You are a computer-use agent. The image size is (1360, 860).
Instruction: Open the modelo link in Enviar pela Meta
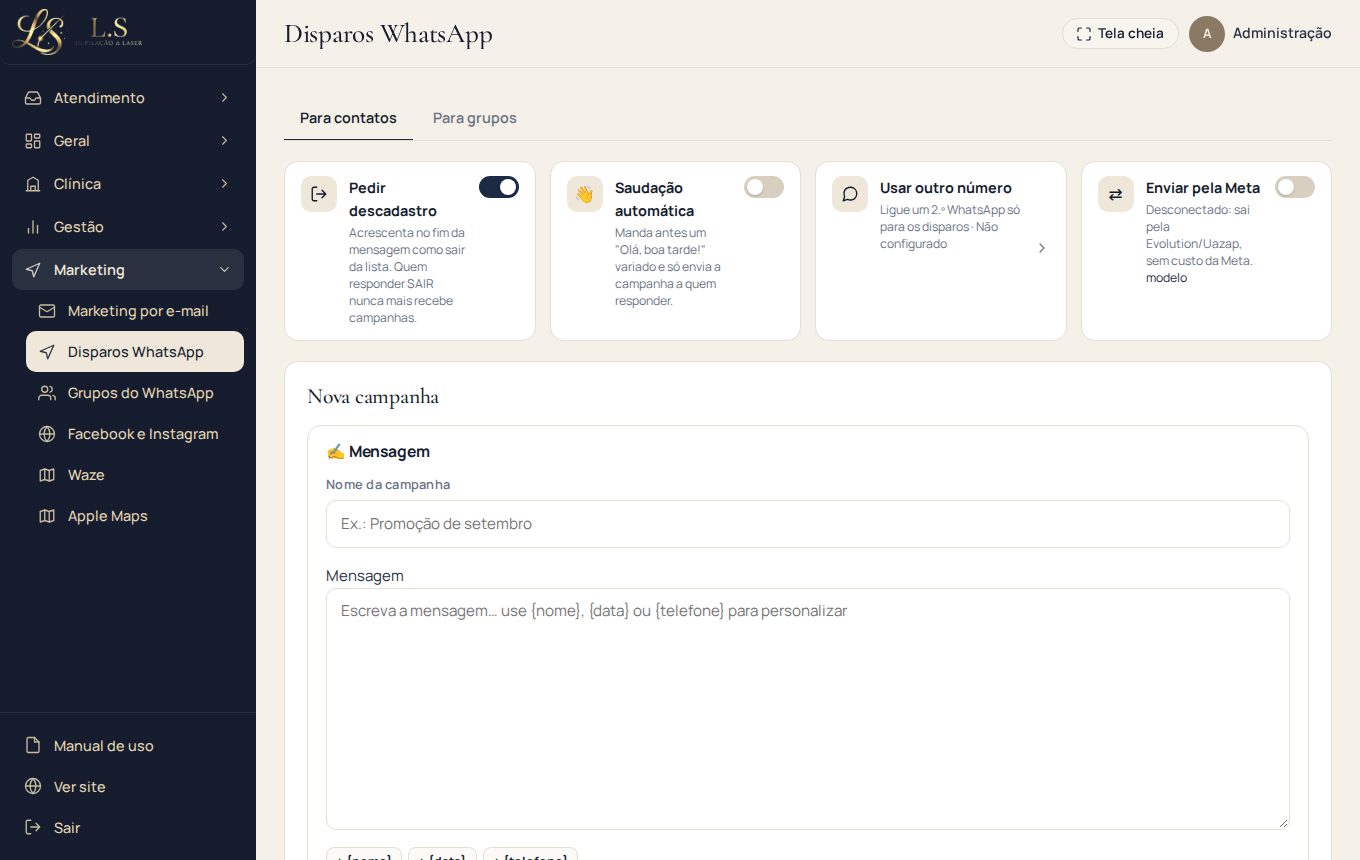(1166, 278)
